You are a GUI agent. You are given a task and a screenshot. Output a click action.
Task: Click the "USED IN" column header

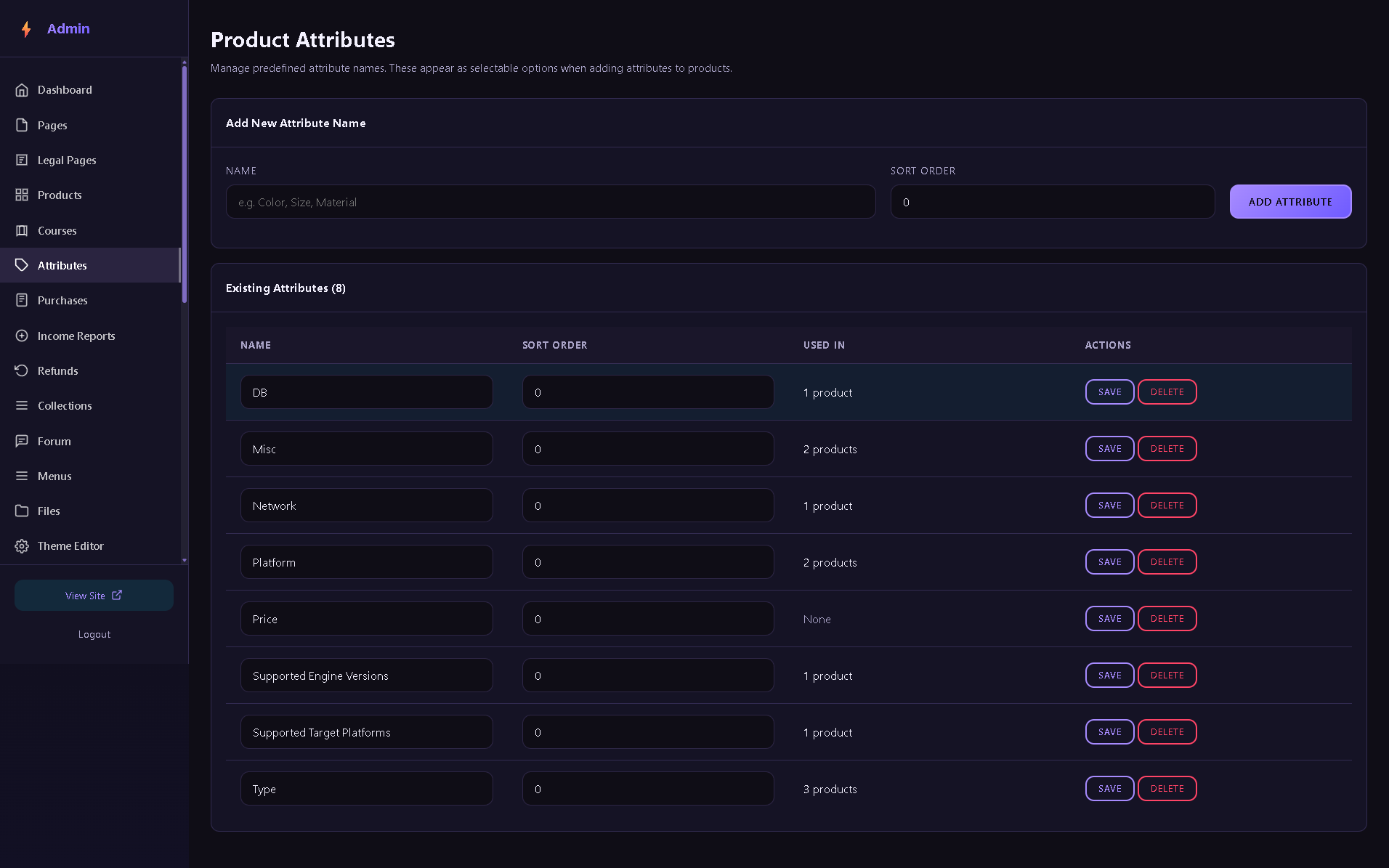click(824, 345)
